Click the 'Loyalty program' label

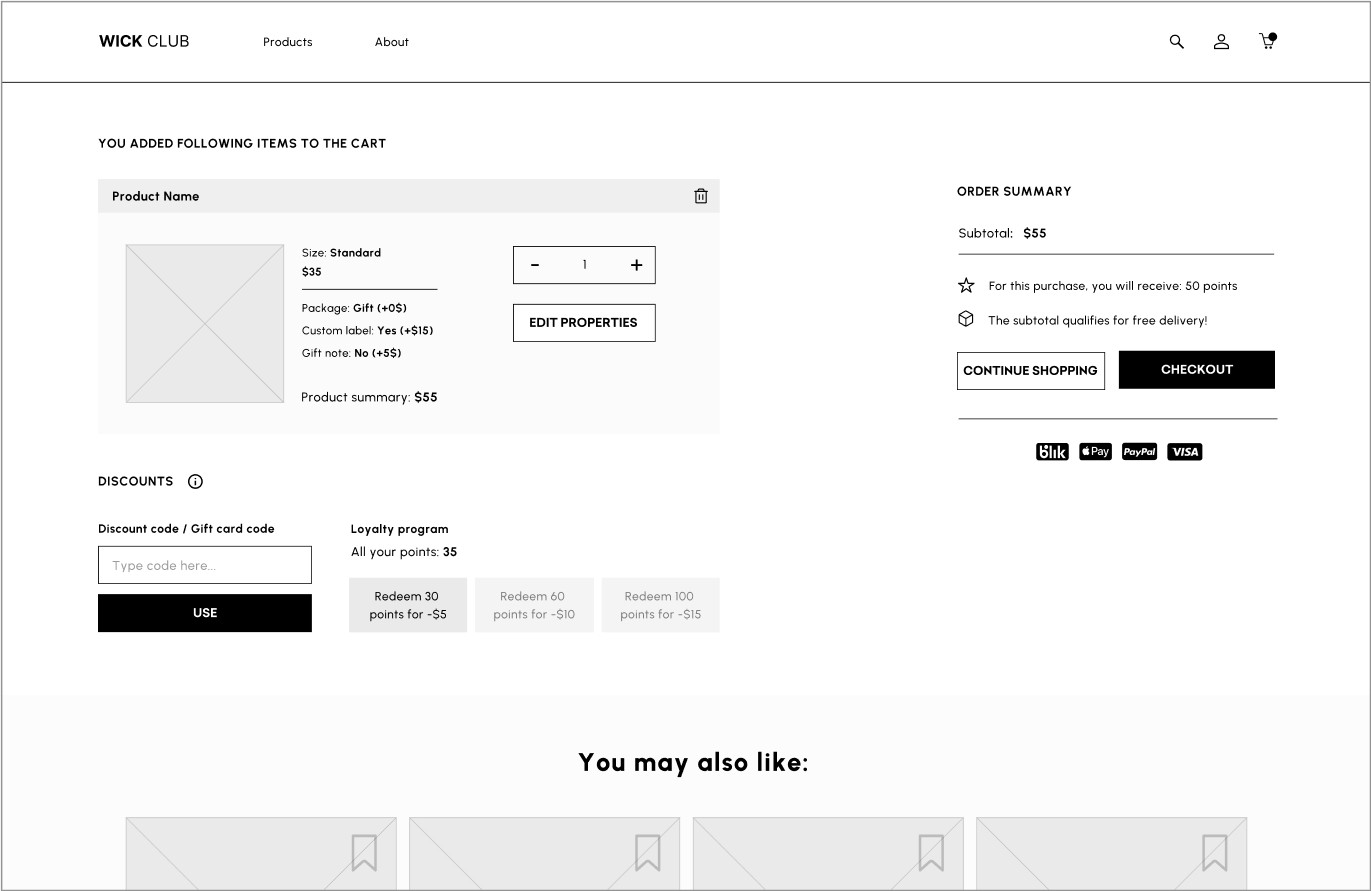pos(400,529)
